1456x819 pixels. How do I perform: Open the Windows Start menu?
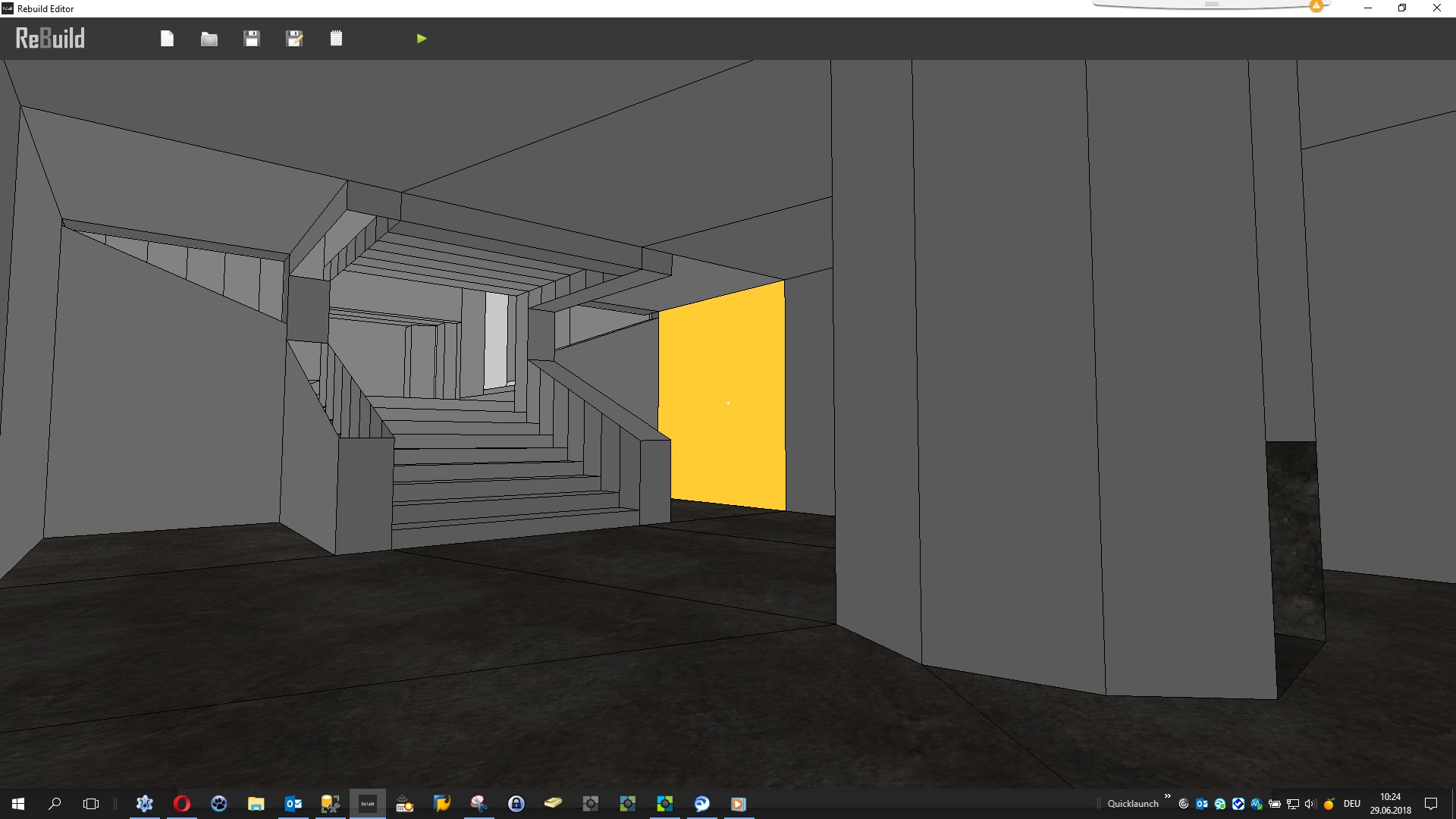point(18,804)
